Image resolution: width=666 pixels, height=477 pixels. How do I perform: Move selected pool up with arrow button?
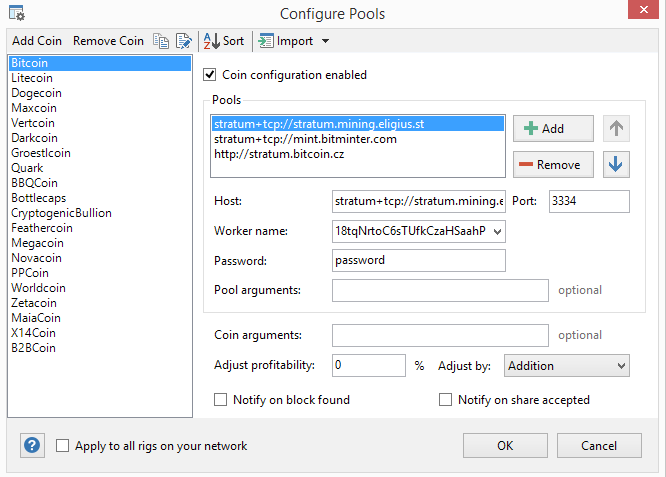click(x=617, y=128)
